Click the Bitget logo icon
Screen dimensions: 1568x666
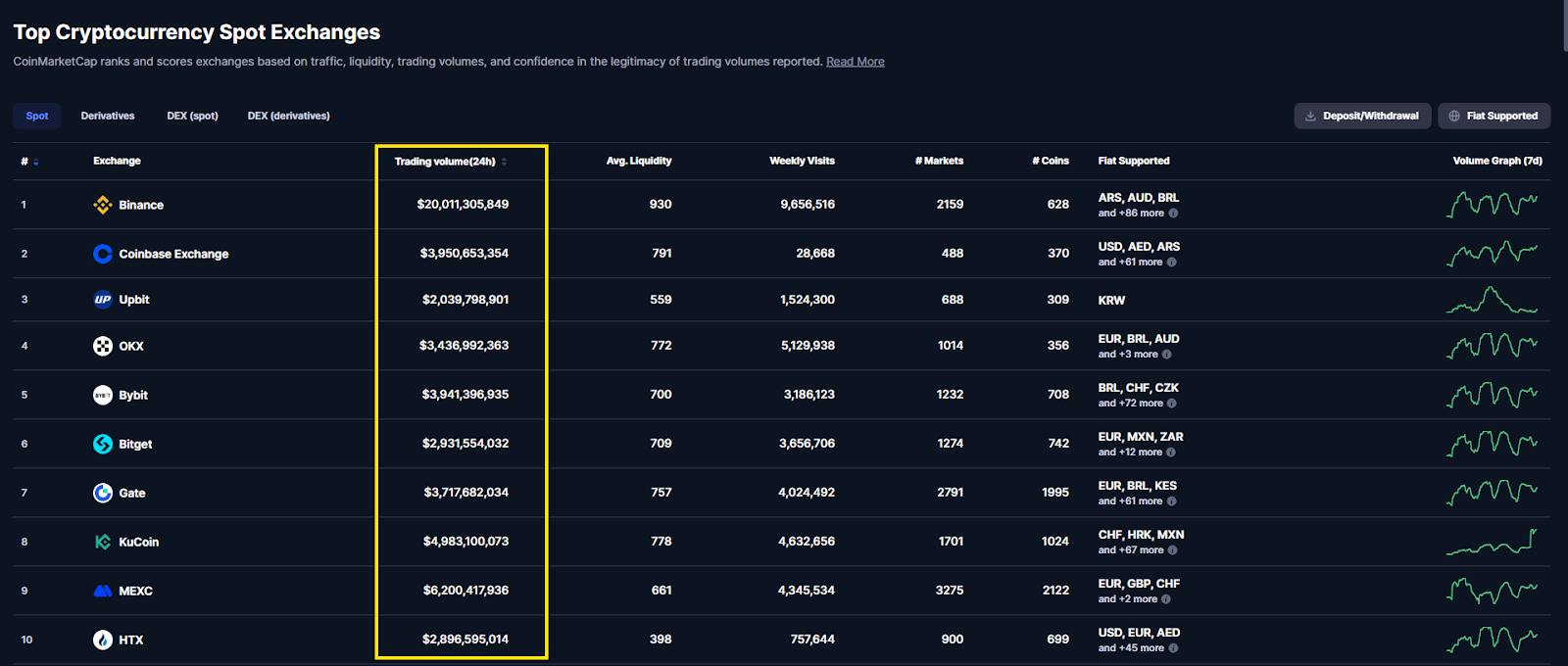[103, 444]
